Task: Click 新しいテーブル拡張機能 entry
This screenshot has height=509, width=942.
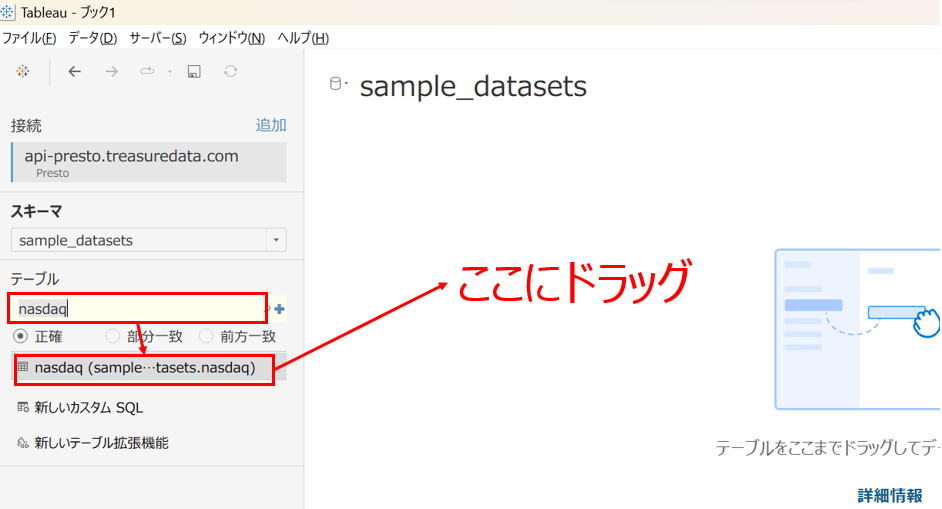Action: [102, 443]
